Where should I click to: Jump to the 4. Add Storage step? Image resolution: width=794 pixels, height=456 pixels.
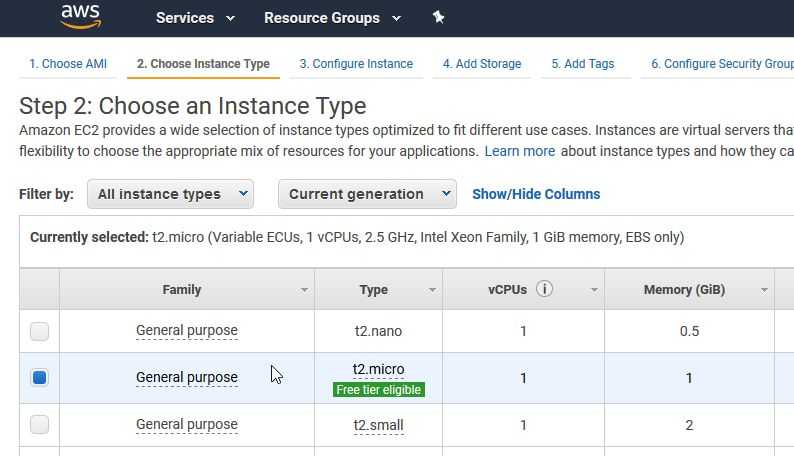[482, 64]
